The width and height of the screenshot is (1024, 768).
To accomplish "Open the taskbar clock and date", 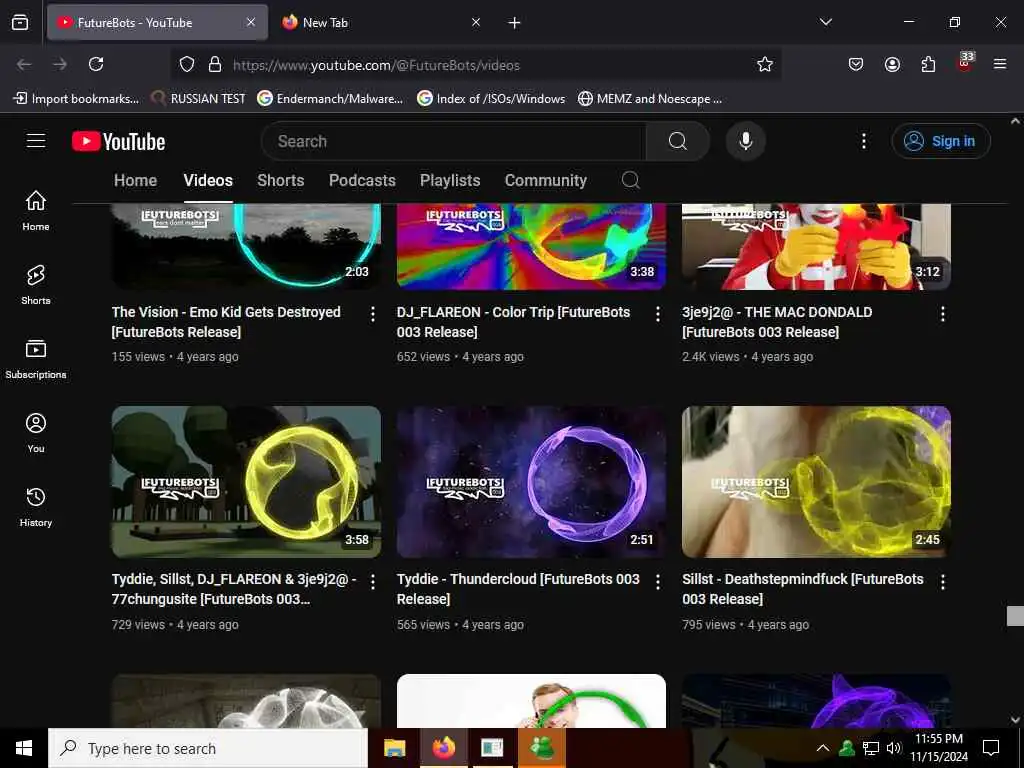I will 939,748.
